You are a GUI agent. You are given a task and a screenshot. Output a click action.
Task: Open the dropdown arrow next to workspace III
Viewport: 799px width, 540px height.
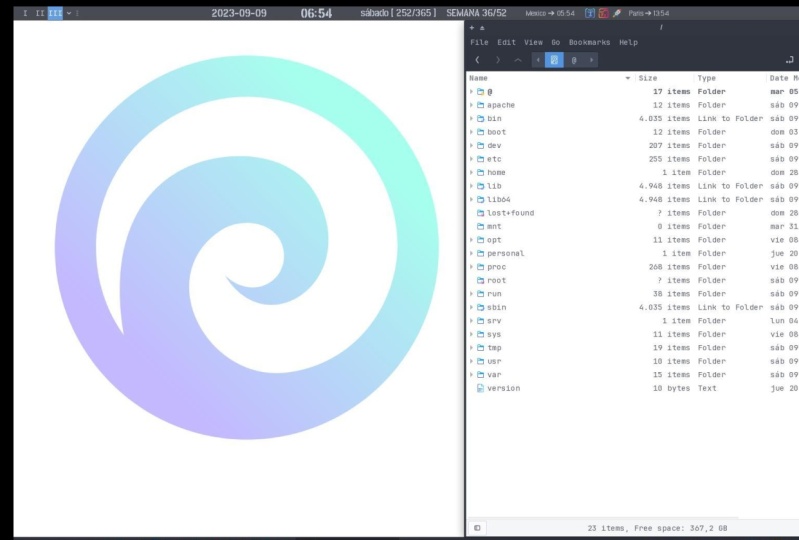pos(69,13)
